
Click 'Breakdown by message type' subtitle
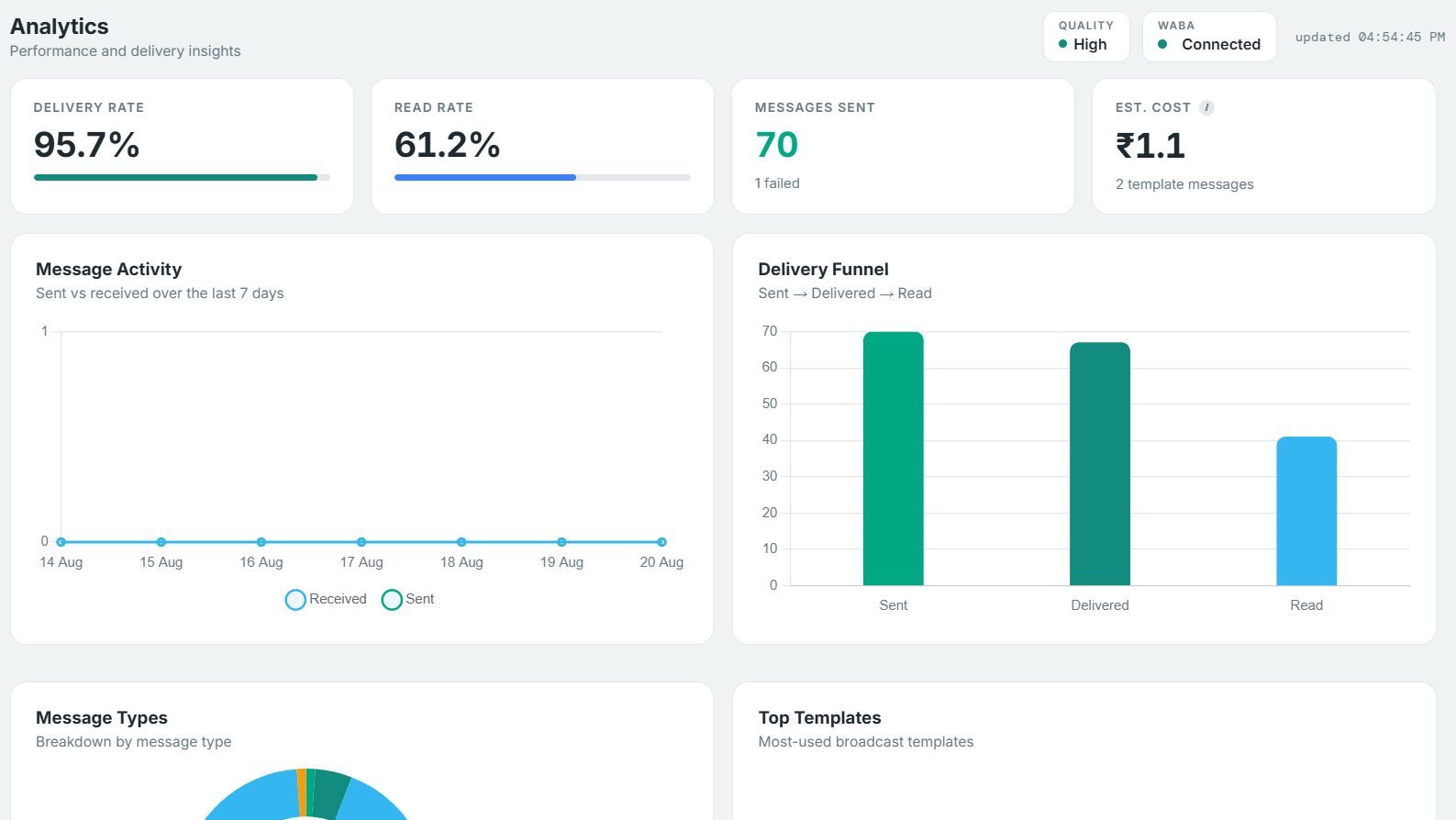(134, 742)
